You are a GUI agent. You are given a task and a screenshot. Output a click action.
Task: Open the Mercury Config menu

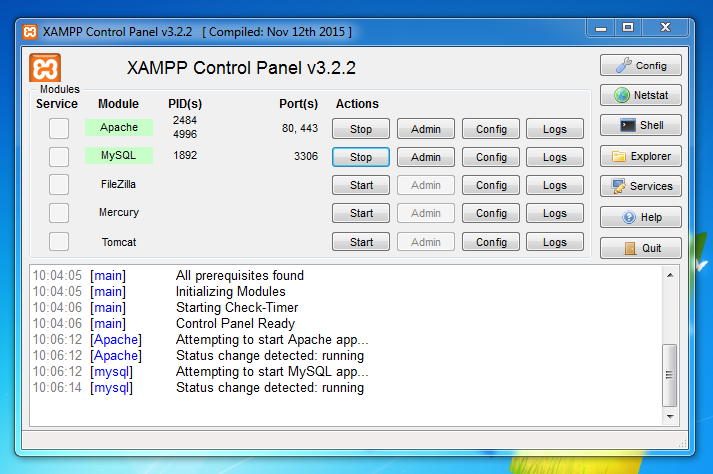491,213
